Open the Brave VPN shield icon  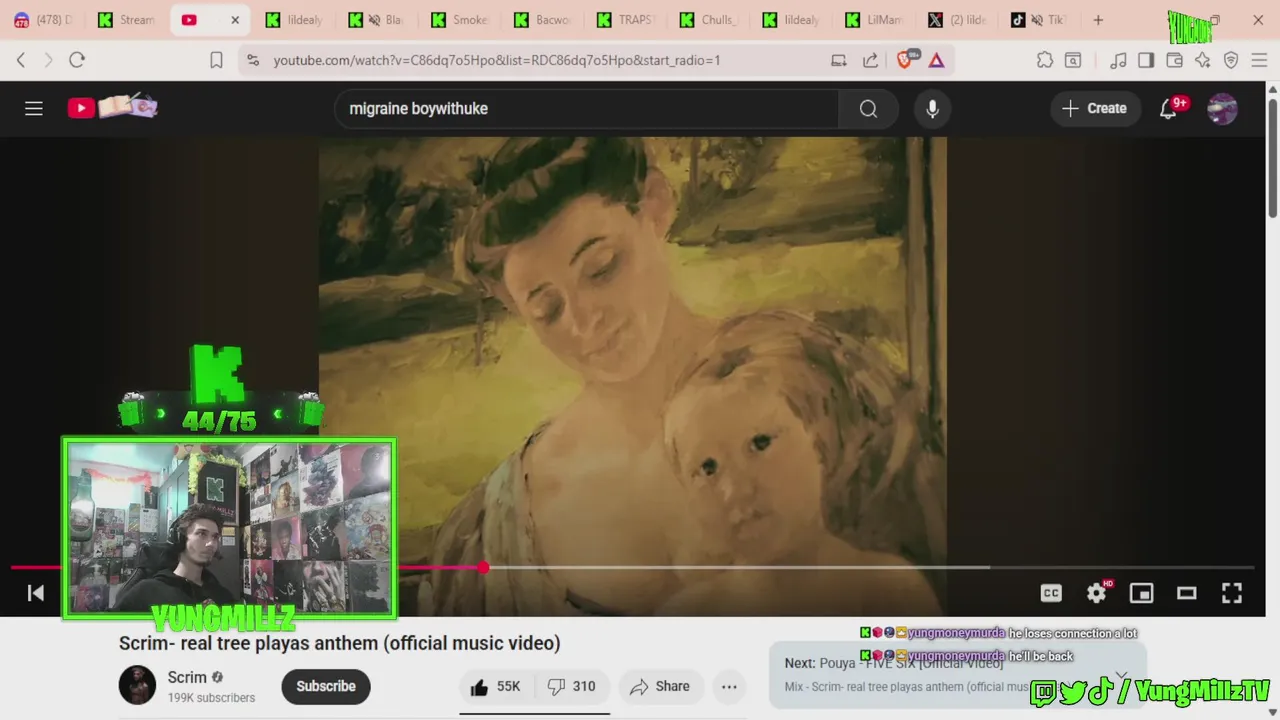[1231, 60]
